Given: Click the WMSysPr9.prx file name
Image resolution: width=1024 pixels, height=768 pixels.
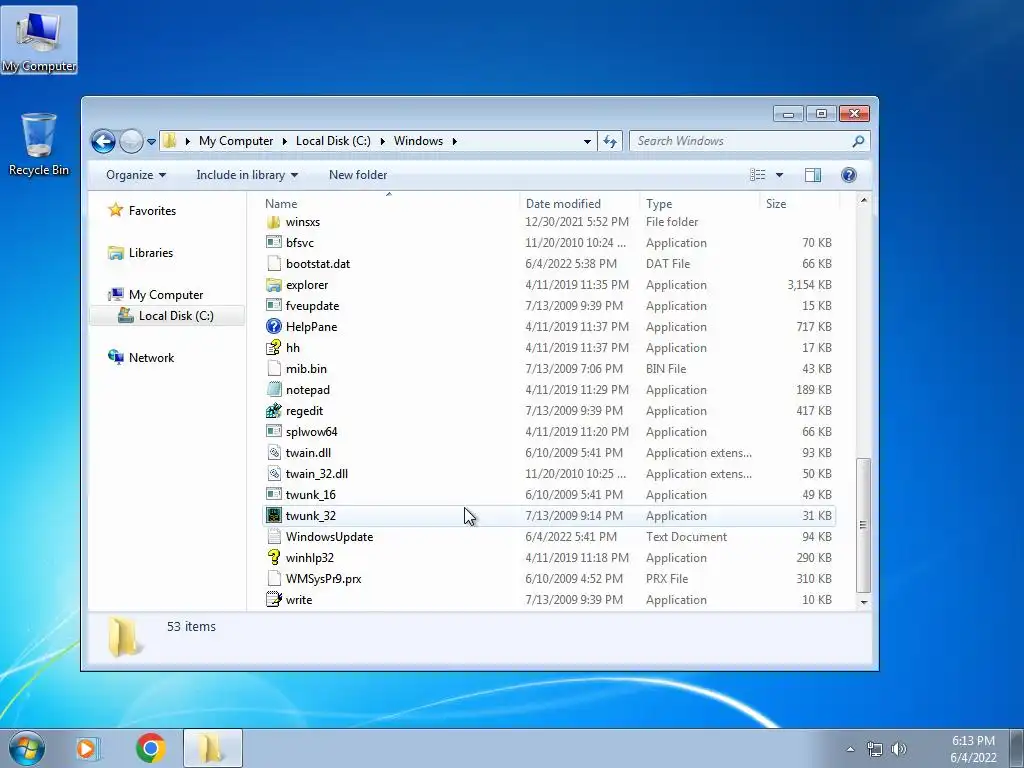Looking at the screenshot, I should point(323,579).
